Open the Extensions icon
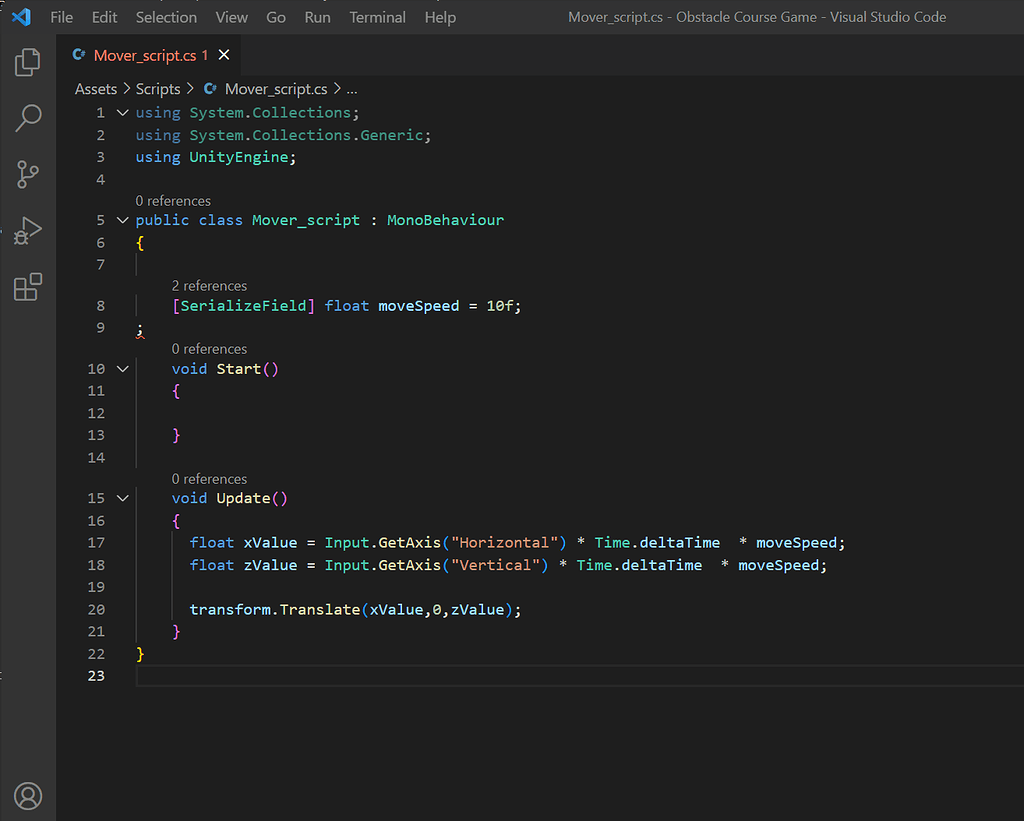Screen dimensions: 1024x821 click(27, 287)
